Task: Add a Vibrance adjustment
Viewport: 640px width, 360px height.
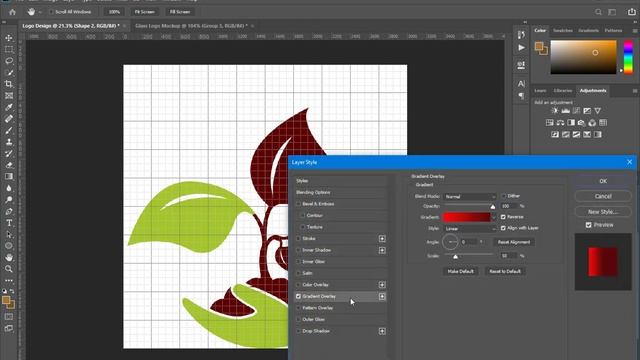Action: 598,111
